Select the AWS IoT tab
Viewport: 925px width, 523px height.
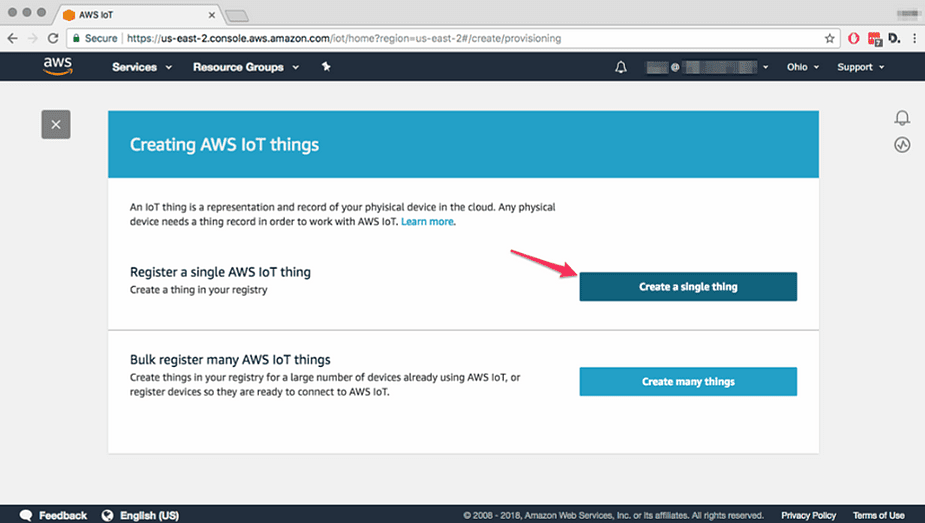pyautogui.click(x=139, y=15)
